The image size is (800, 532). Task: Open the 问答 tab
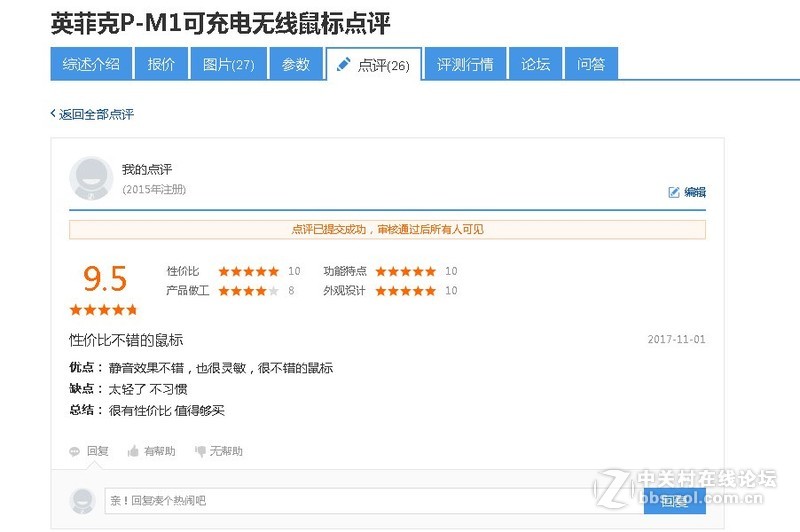click(591, 64)
